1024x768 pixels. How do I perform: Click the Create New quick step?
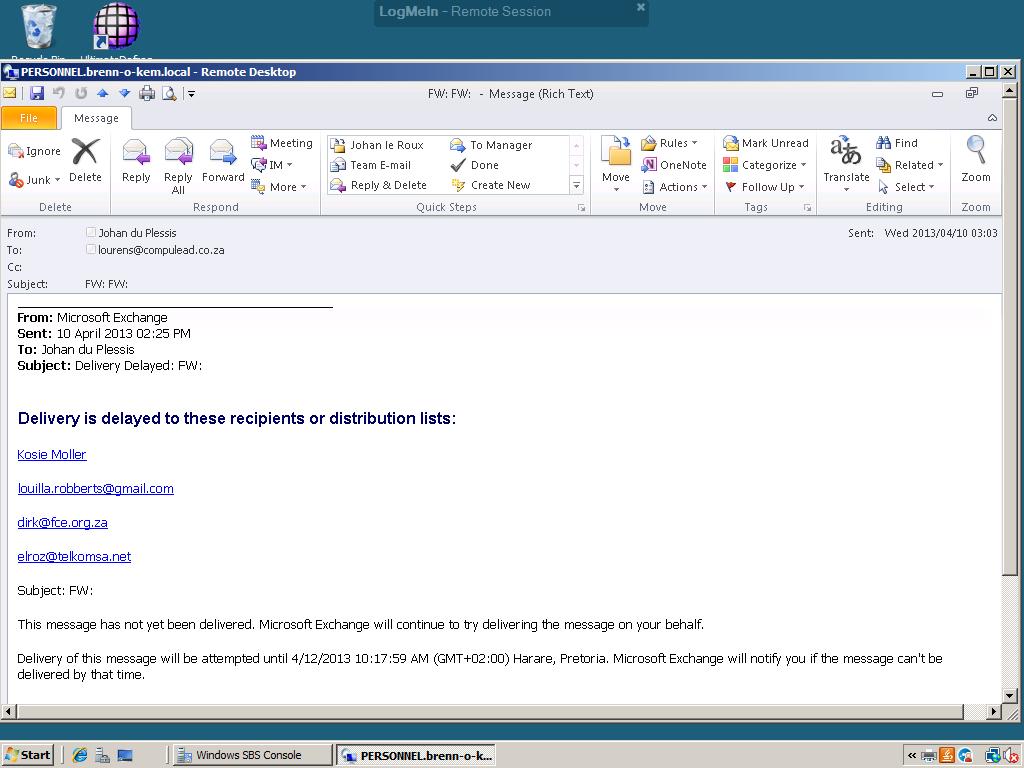coord(491,185)
